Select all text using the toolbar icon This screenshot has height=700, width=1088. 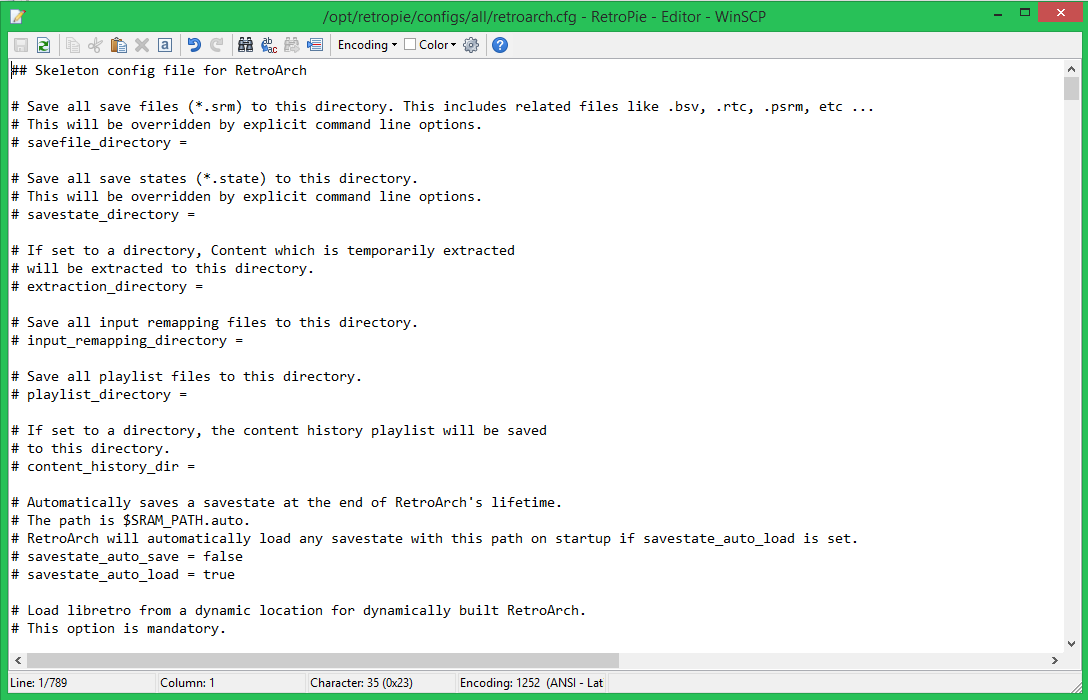click(165, 45)
